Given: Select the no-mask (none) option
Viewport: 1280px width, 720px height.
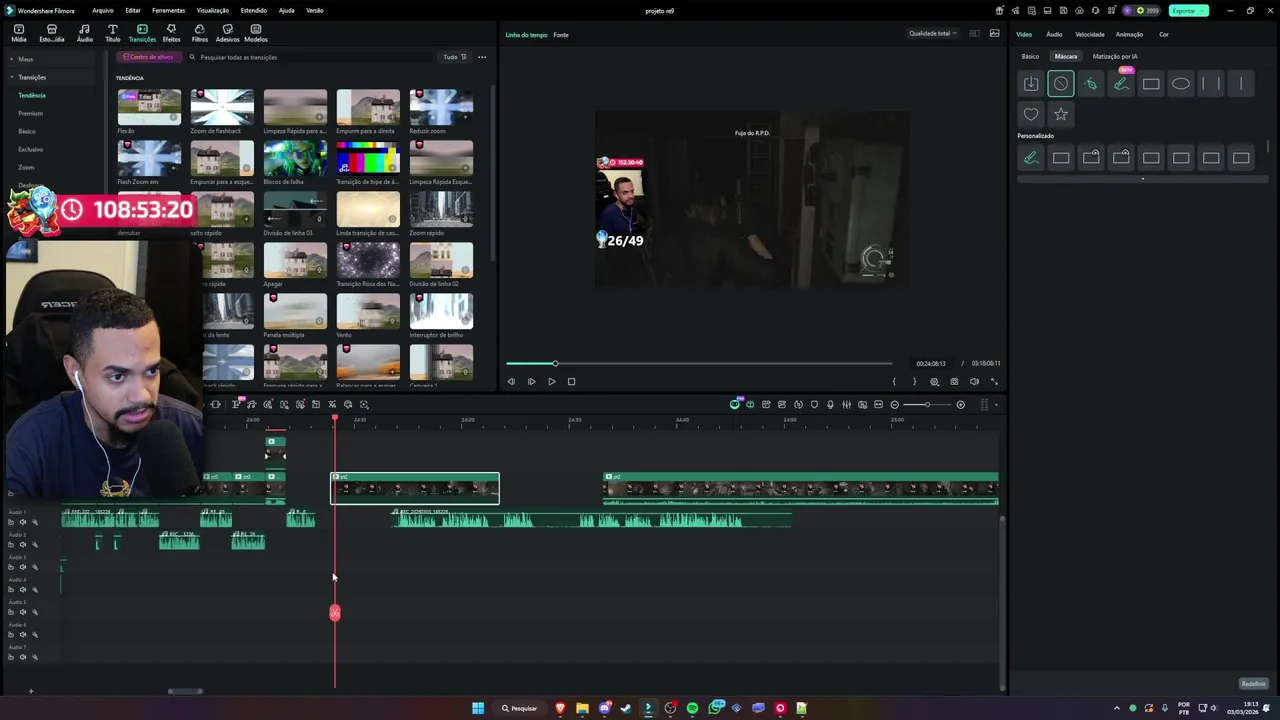Looking at the screenshot, I should click(x=1061, y=84).
